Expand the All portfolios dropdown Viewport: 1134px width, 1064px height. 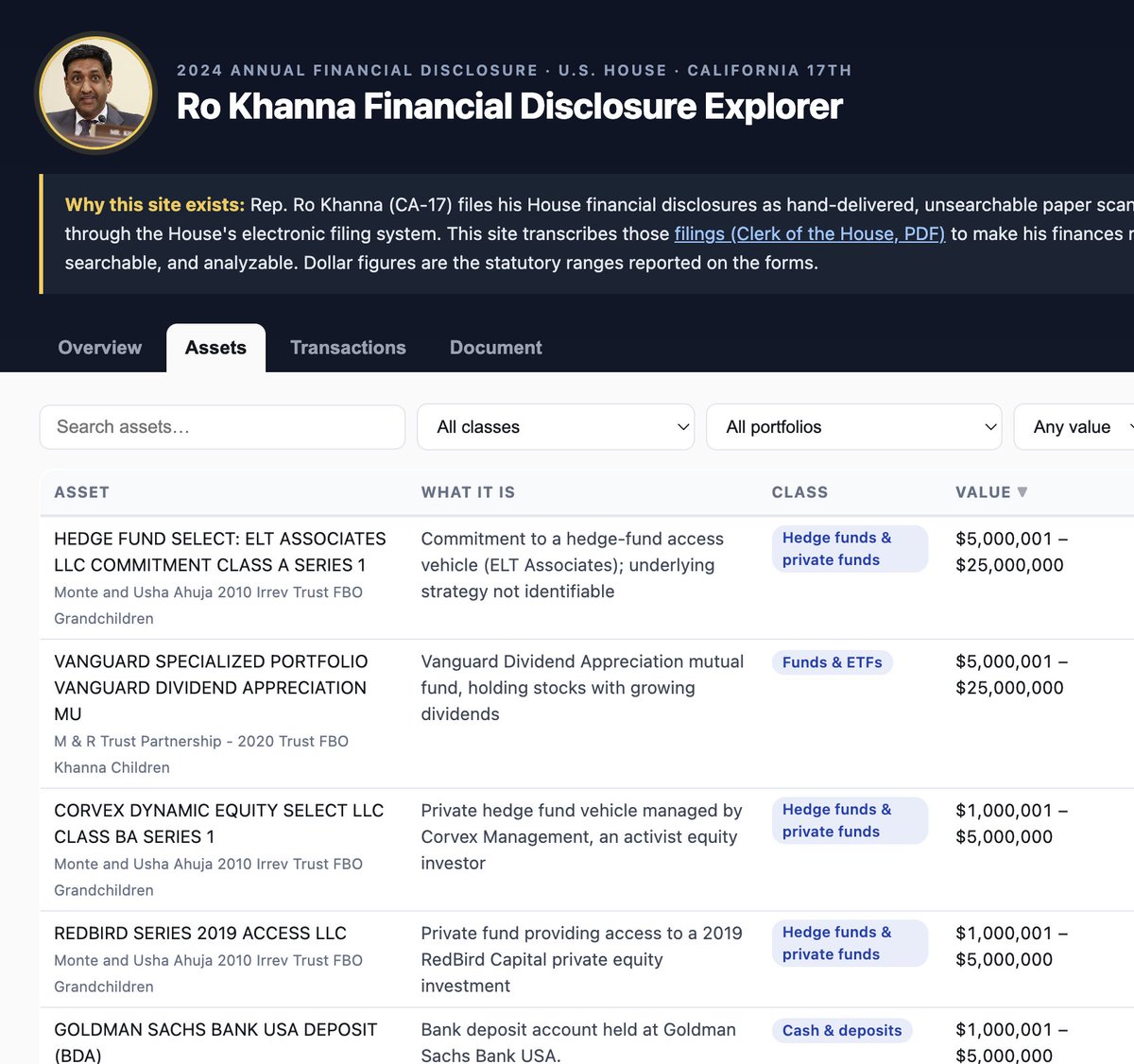coord(854,427)
